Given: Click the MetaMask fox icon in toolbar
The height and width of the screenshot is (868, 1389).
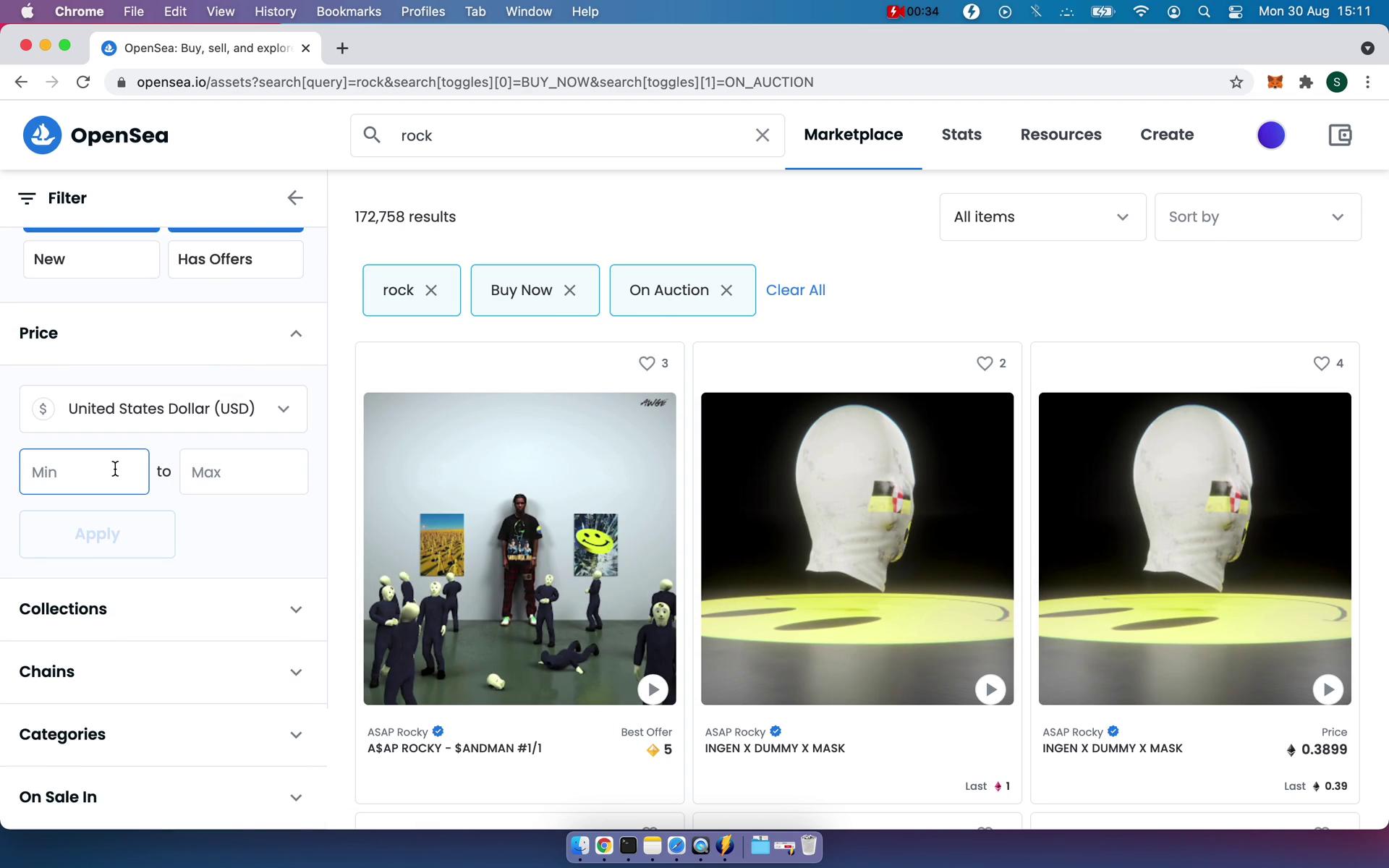Looking at the screenshot, I should coord(1277,82).
